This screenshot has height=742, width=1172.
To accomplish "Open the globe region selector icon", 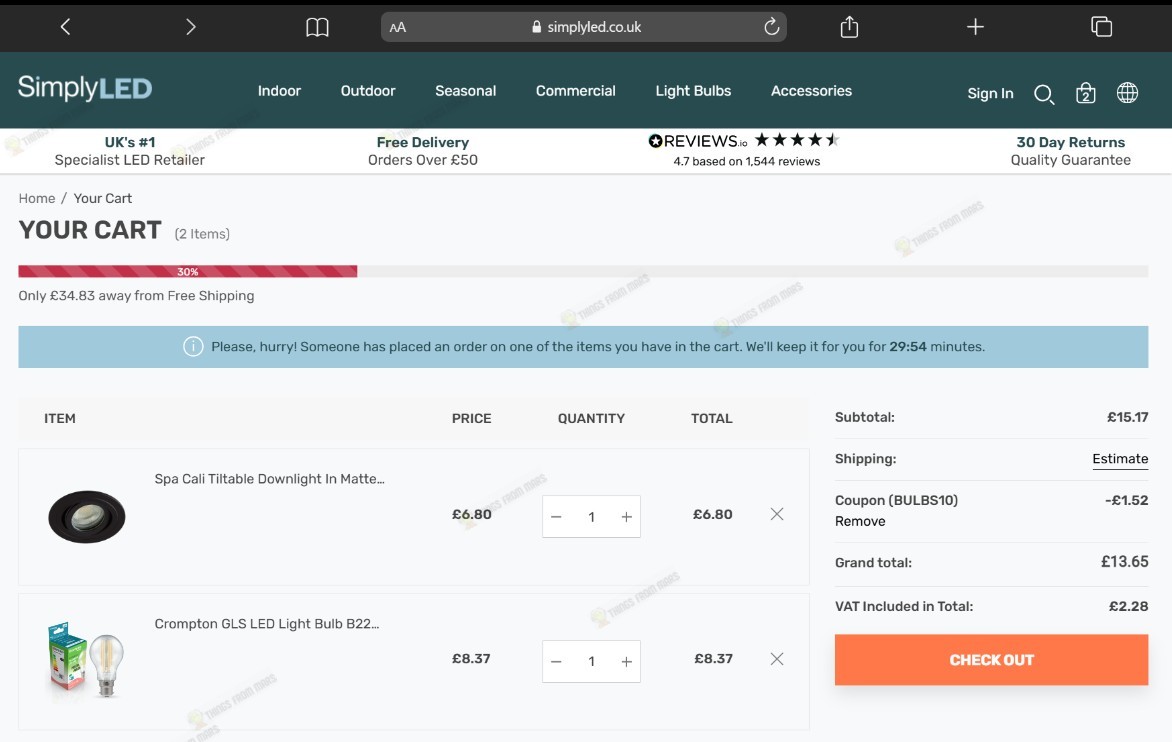I will [1127, 93].
